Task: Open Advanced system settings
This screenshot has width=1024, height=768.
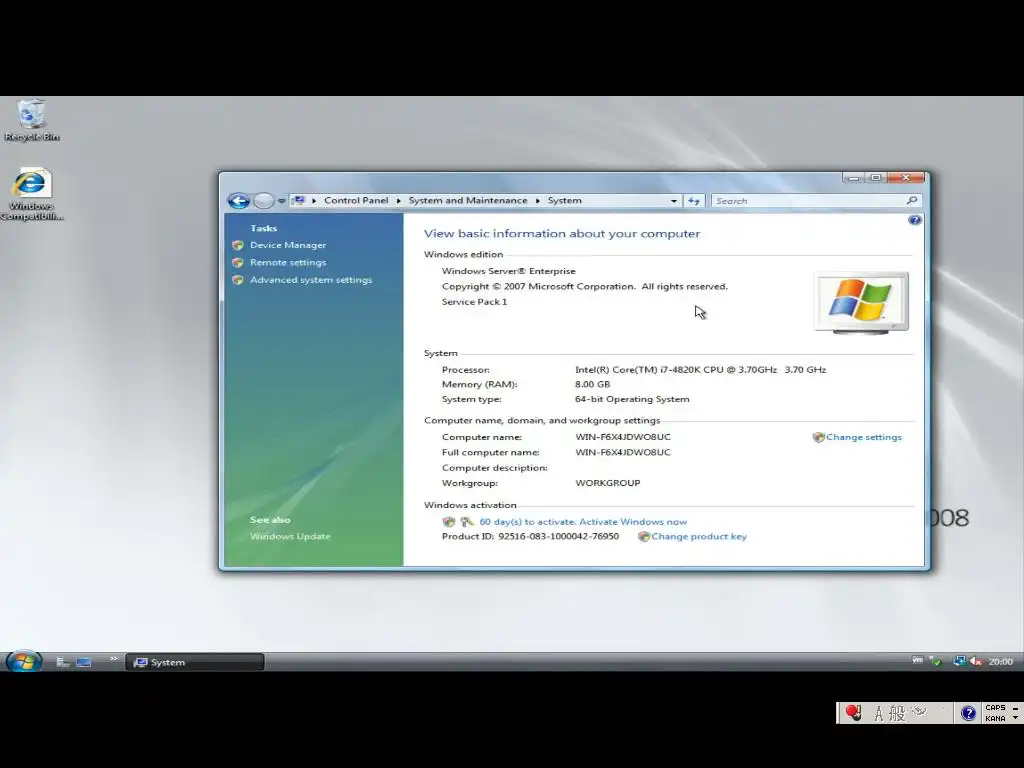Action: (311, 280)
